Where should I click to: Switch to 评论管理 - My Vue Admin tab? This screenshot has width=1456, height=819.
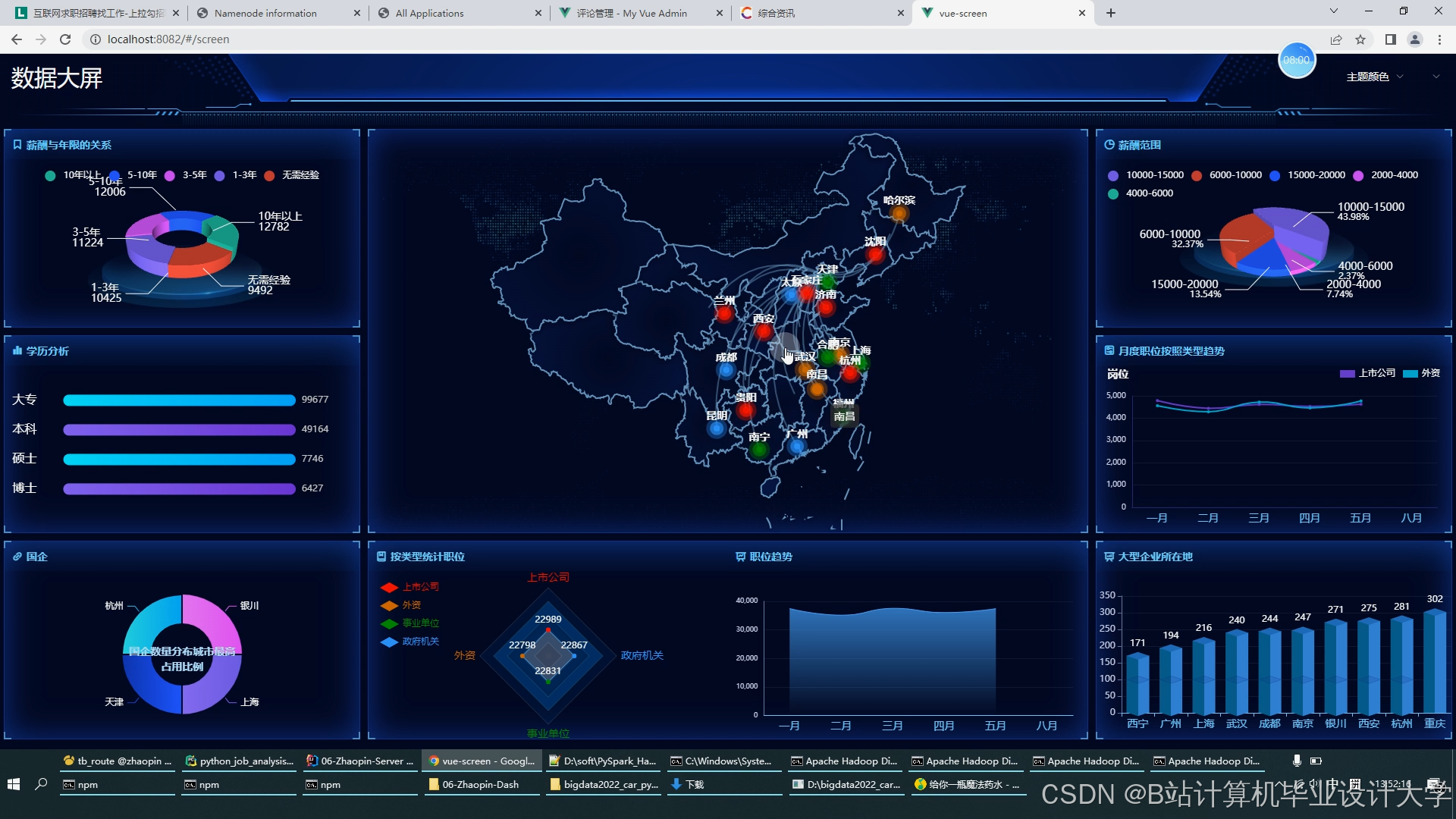pyautogui.click(x=631, y=13)
